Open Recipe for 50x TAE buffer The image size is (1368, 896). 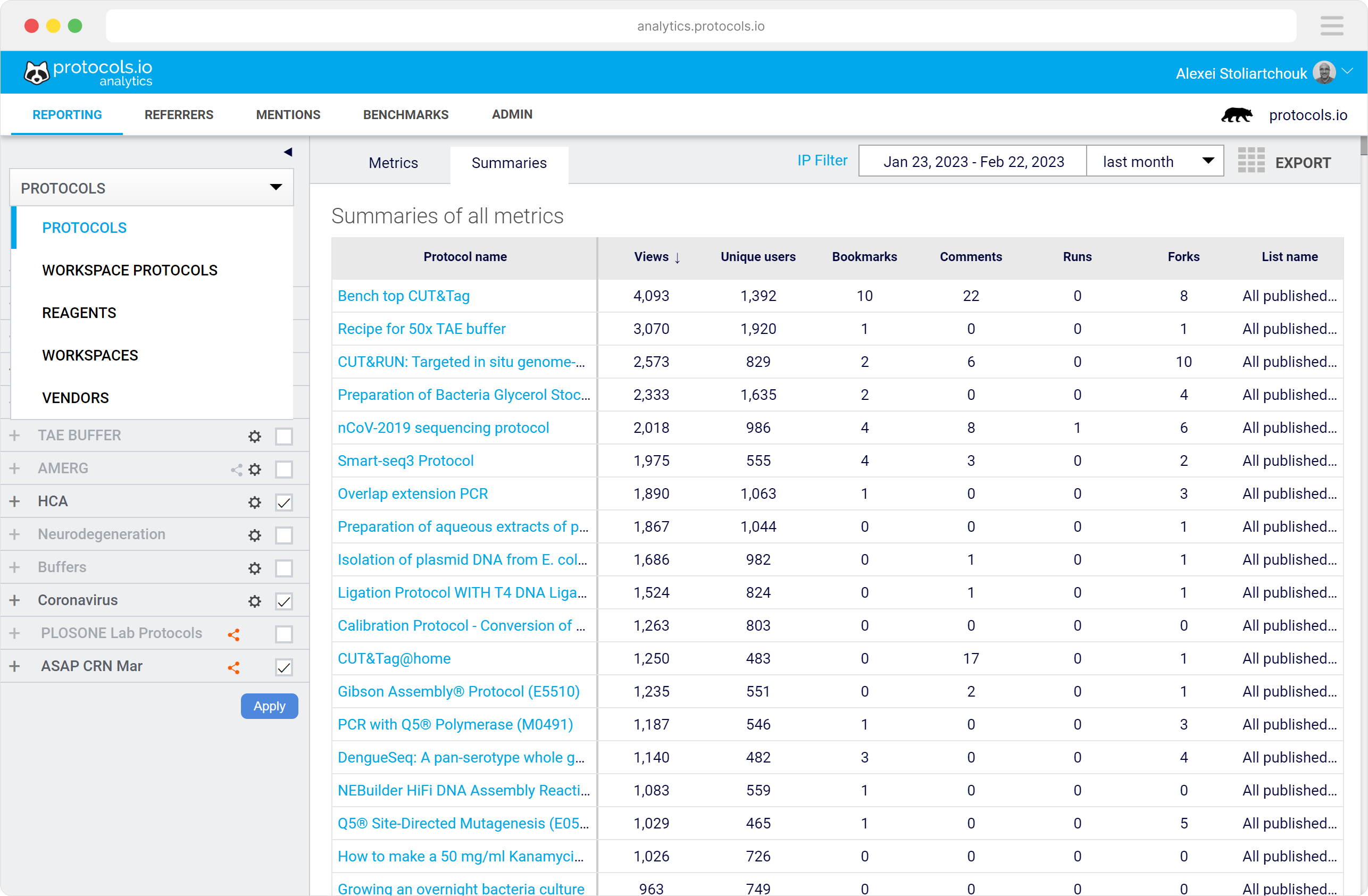(x=421, y=329)
